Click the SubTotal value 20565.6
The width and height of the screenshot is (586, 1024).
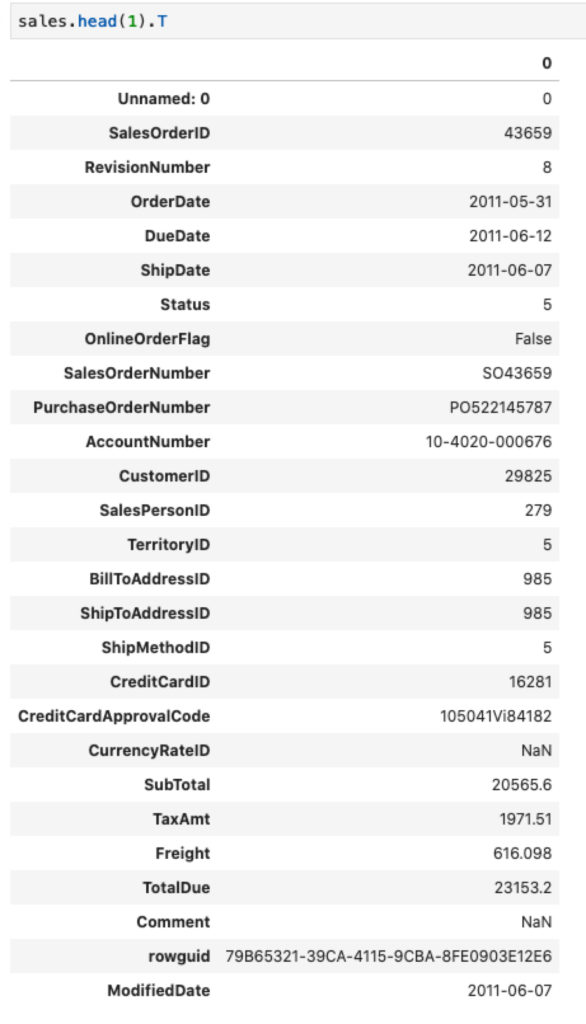[x=522, y=784]
